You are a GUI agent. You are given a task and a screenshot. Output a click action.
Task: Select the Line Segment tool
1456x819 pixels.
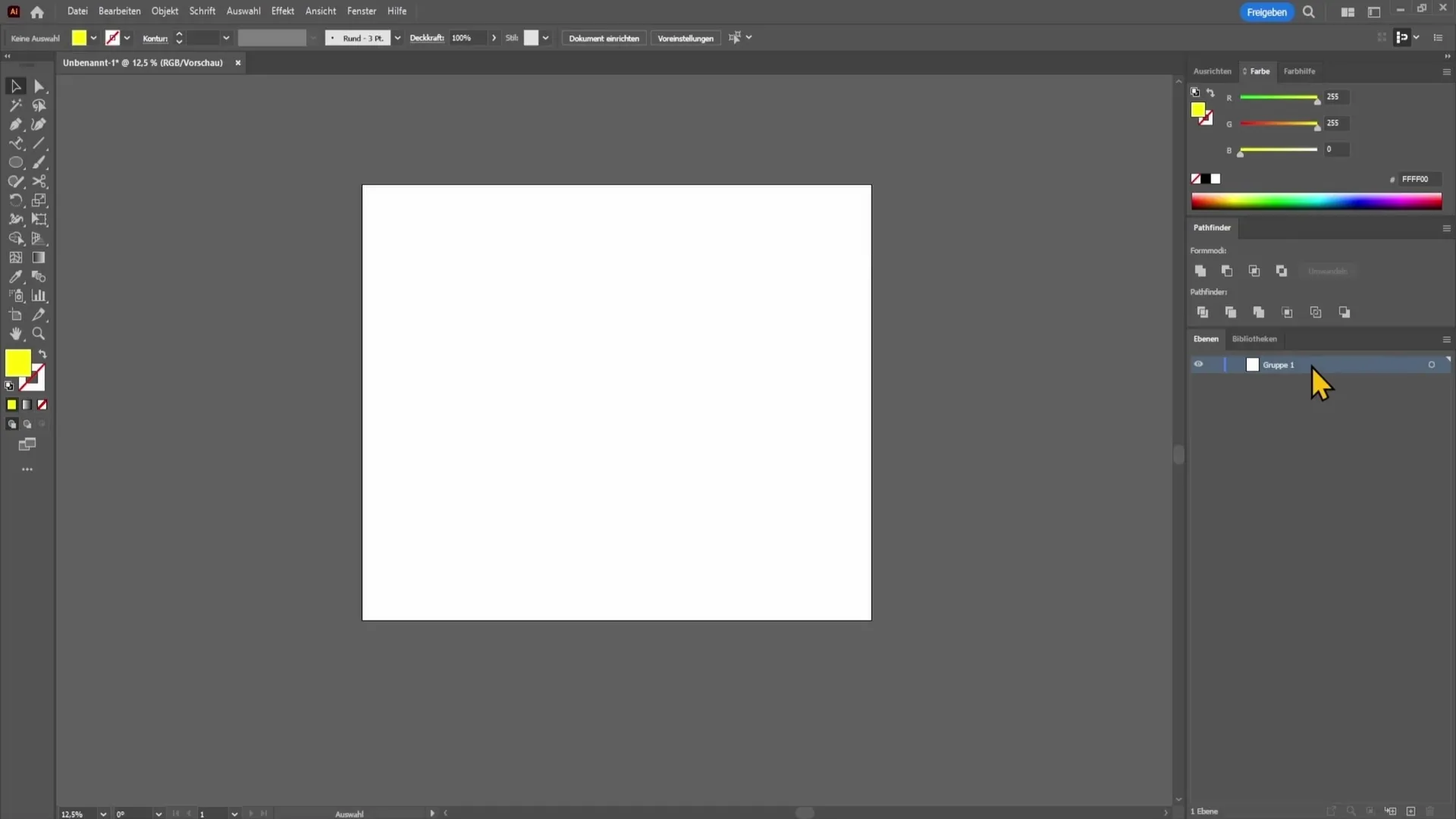point(39,143)
